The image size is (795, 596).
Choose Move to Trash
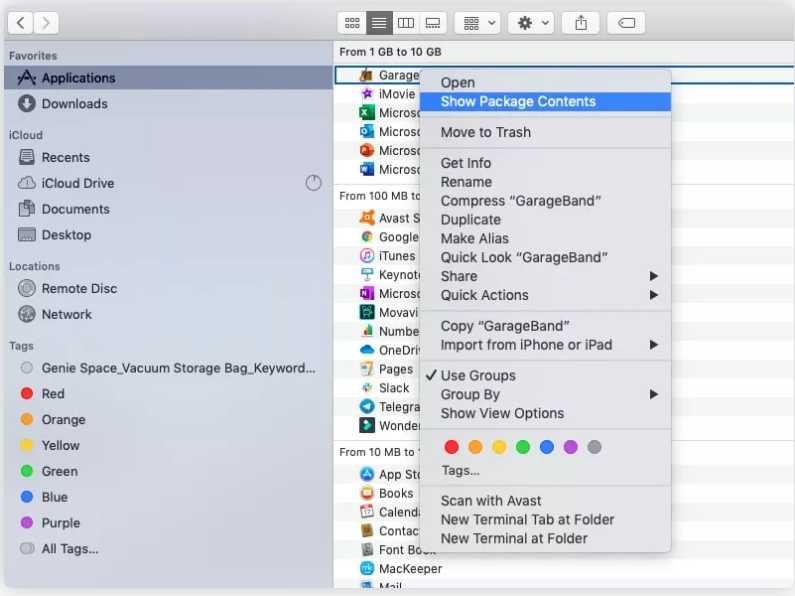(546, 132)
